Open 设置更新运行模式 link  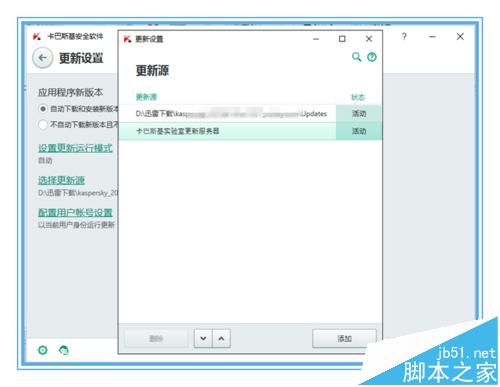tap(75, 148)
